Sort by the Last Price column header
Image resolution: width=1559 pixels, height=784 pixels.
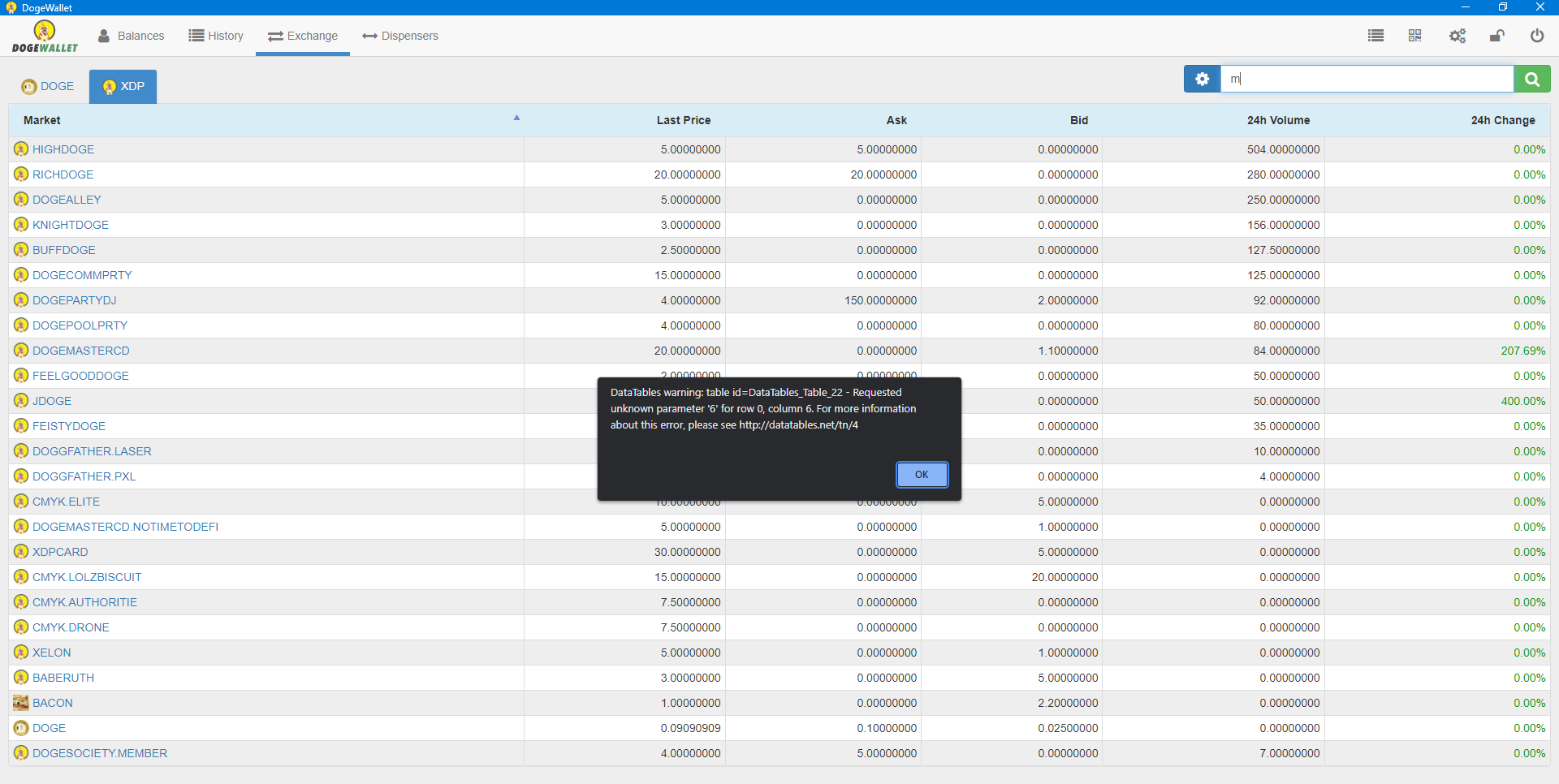tap(684, 120)
